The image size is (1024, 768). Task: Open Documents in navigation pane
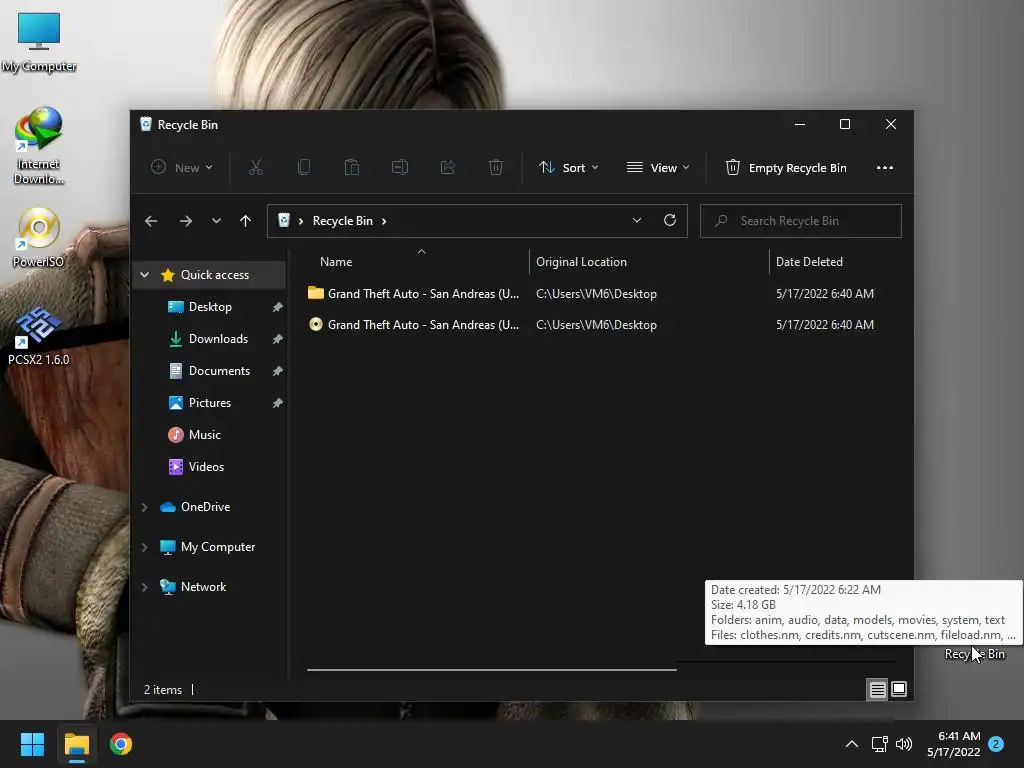pyautogui.click(x=219, y=371)
